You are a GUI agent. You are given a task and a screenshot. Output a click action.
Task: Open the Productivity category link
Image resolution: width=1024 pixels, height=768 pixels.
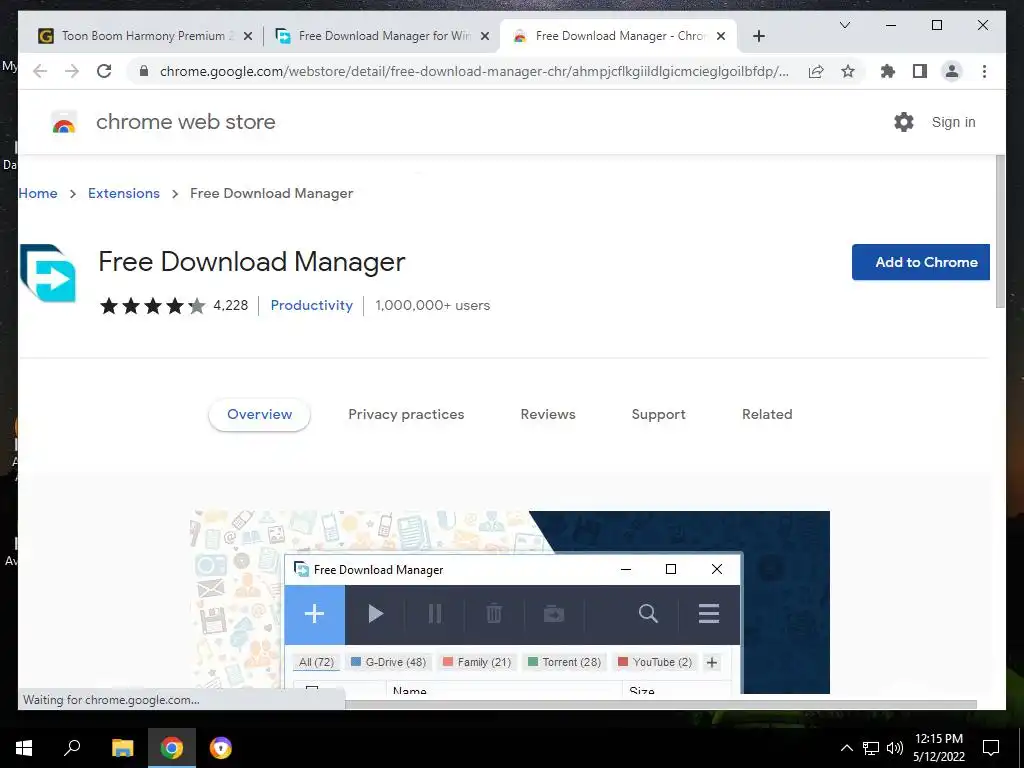click(312, 306)
